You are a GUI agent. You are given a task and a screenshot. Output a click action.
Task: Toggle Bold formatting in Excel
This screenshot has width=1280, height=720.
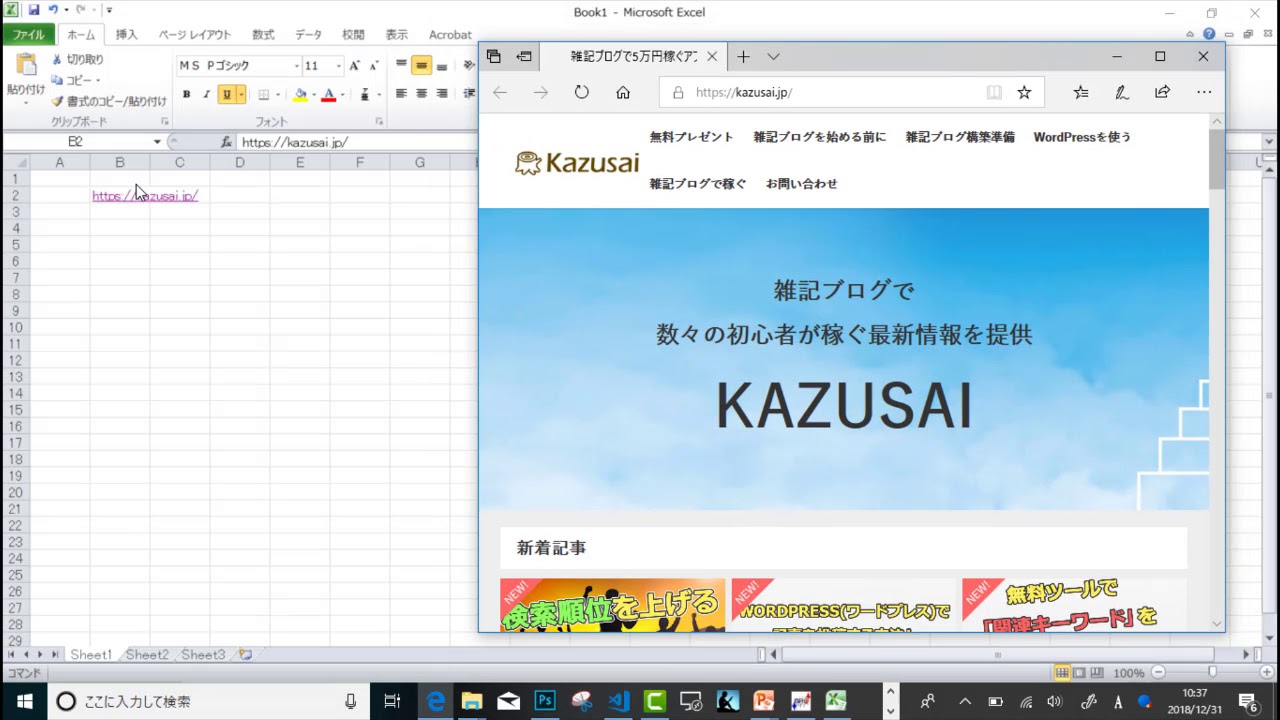point(186,94)
